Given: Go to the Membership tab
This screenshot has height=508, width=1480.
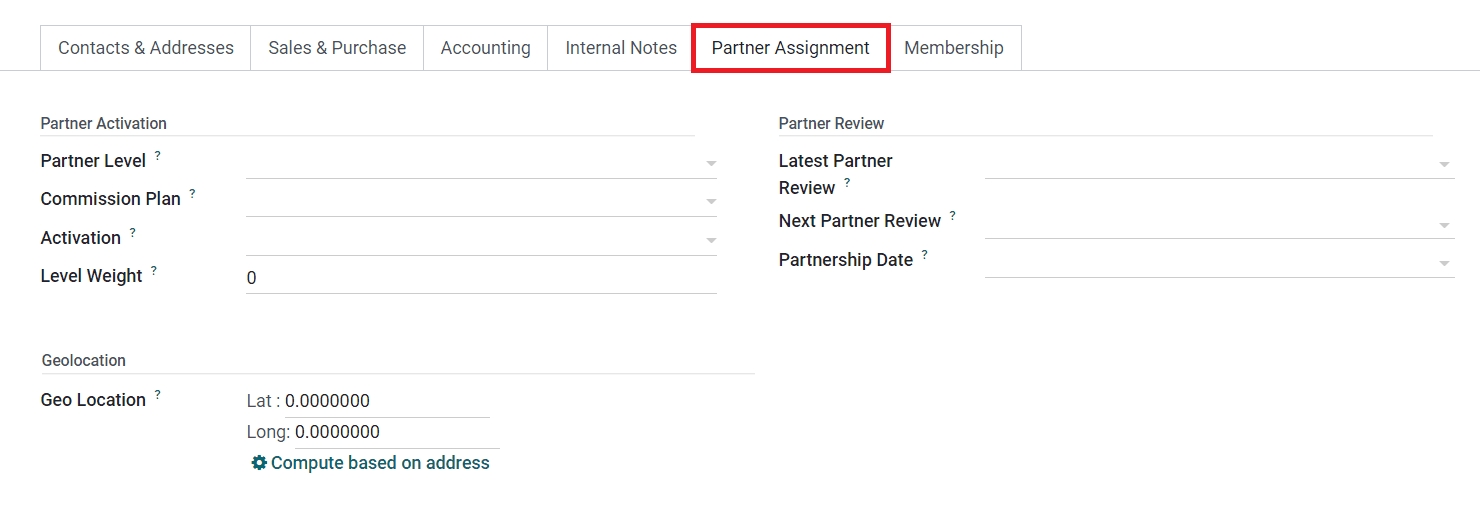Looking at the screenshot, I should click(953, 48).
